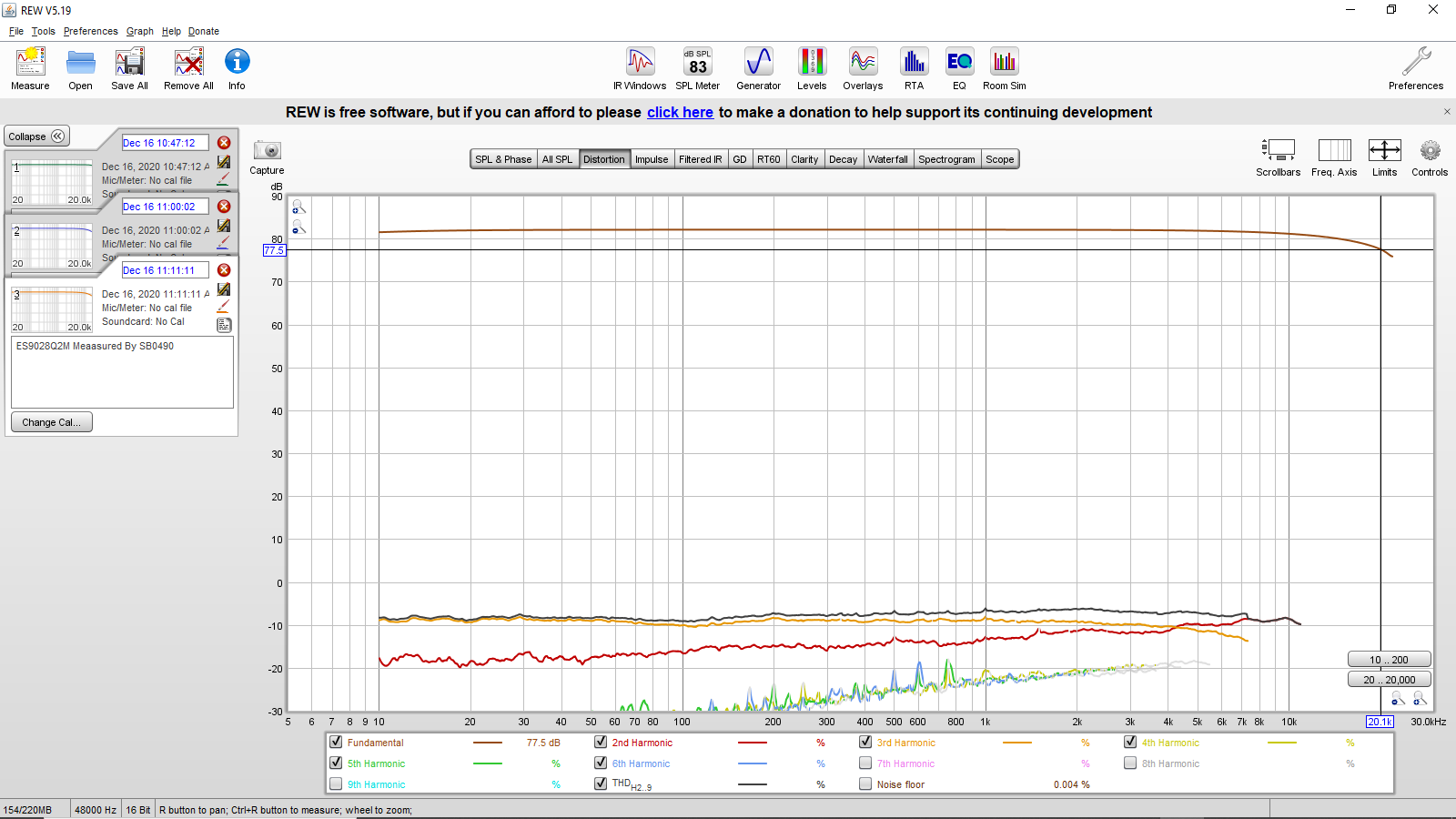Switch to SPL & Phase graph tab
The height and width of the screenshot is (819, 1456).
coord(503,159)
